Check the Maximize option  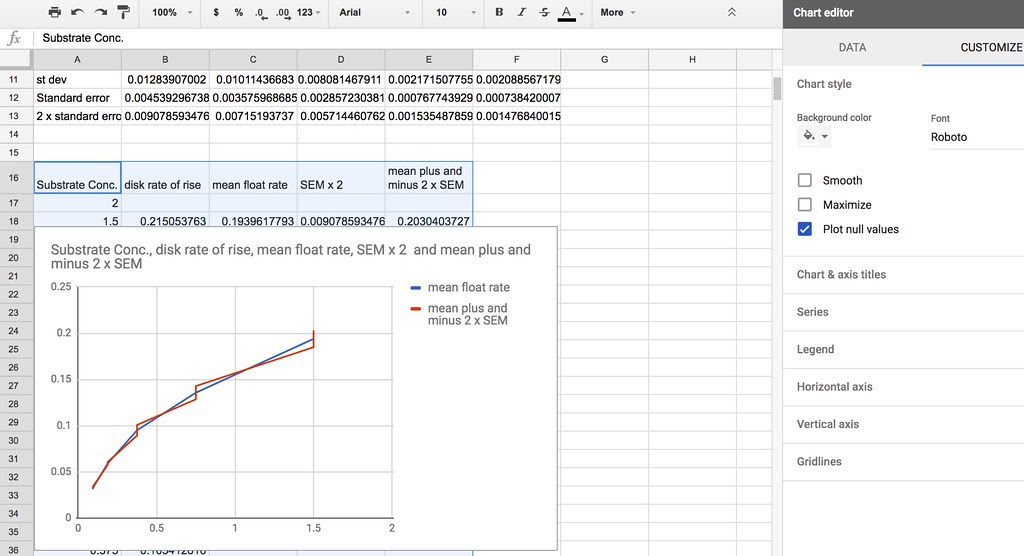tap(805, 205)
